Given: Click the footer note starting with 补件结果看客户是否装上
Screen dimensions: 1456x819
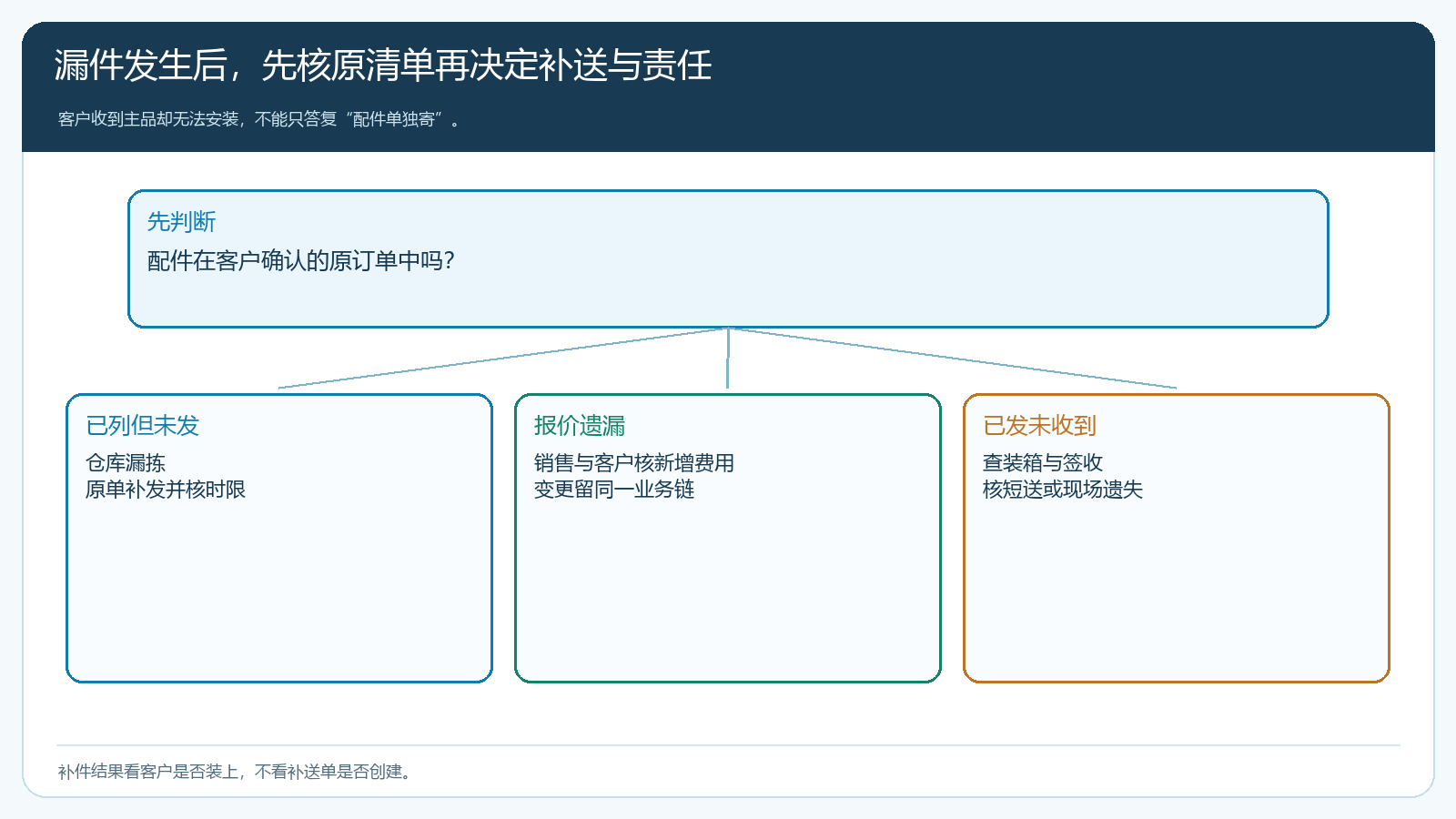Looking at the screenshot, I should pyautogui.click(x=235, y=772).
